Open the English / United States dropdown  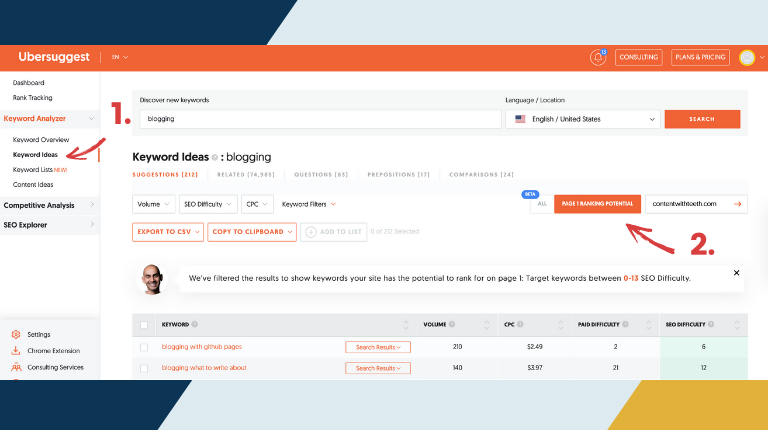(x=582, y=119)
